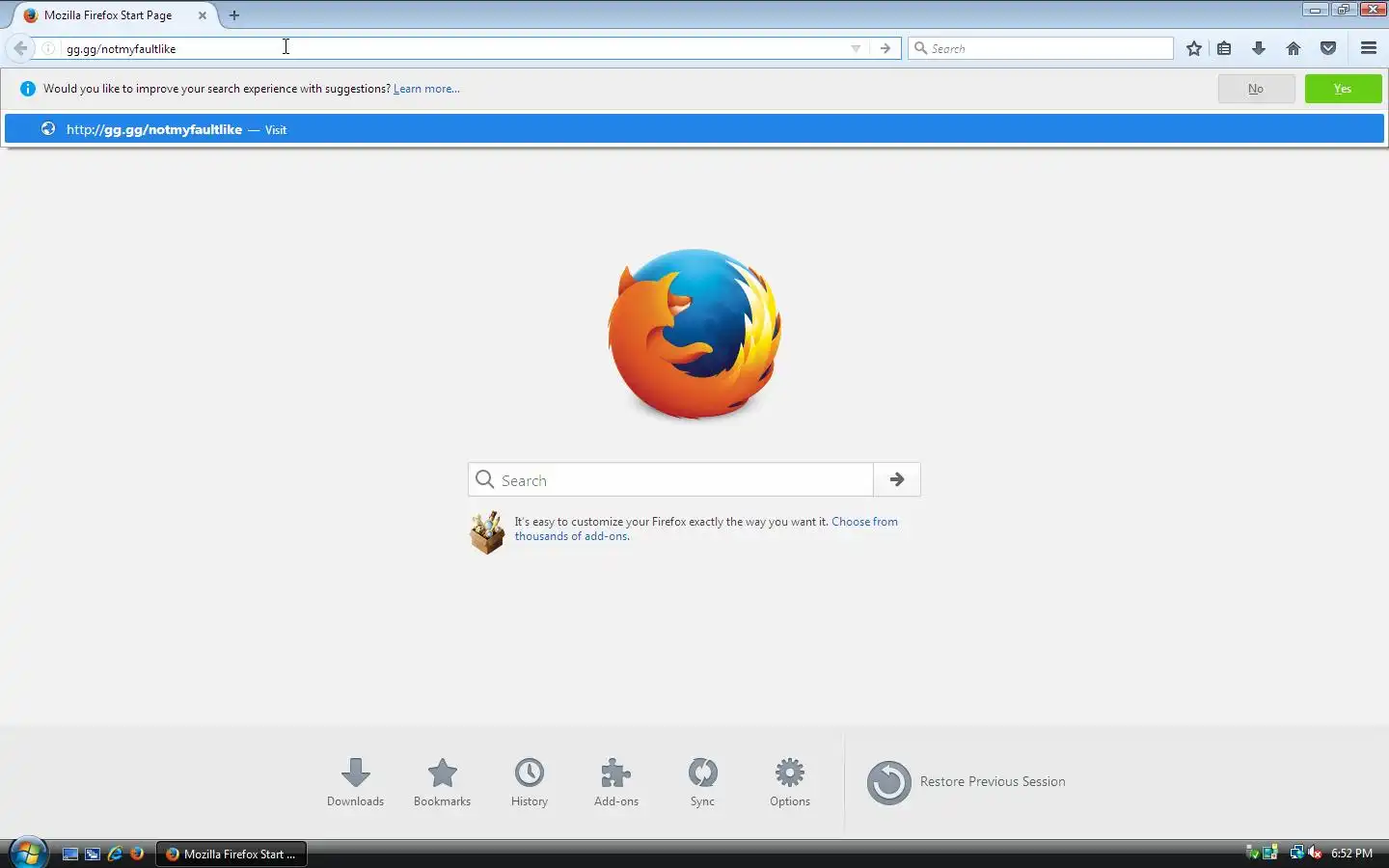Select Mozilla Firefox Start taskbar button

(x=231, y=854)
